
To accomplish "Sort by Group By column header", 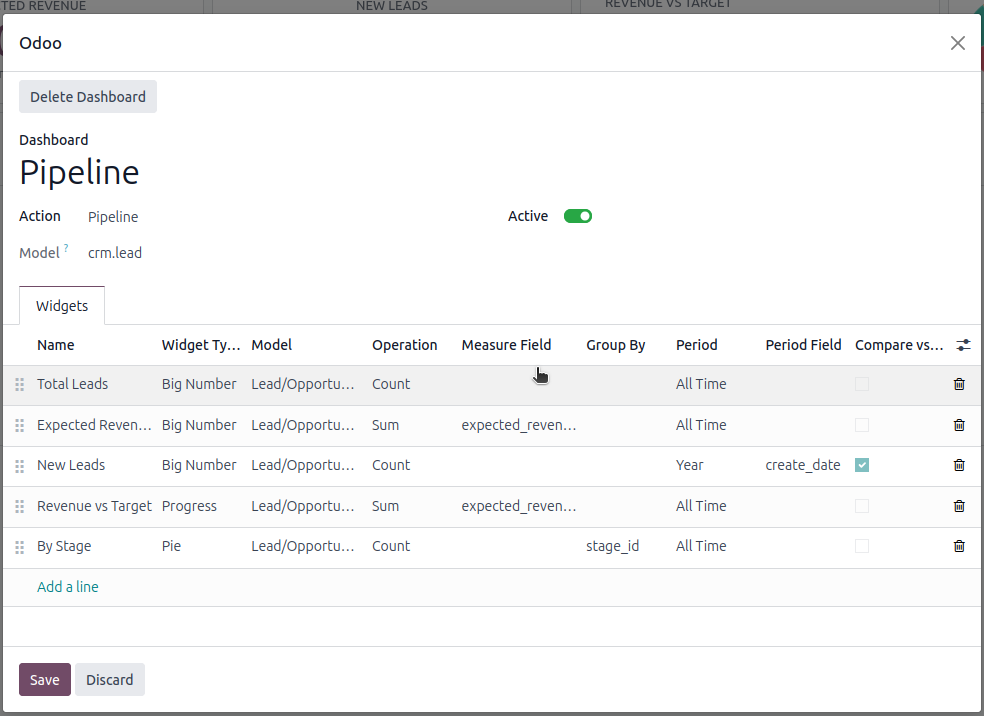I will tap(616, 345).
